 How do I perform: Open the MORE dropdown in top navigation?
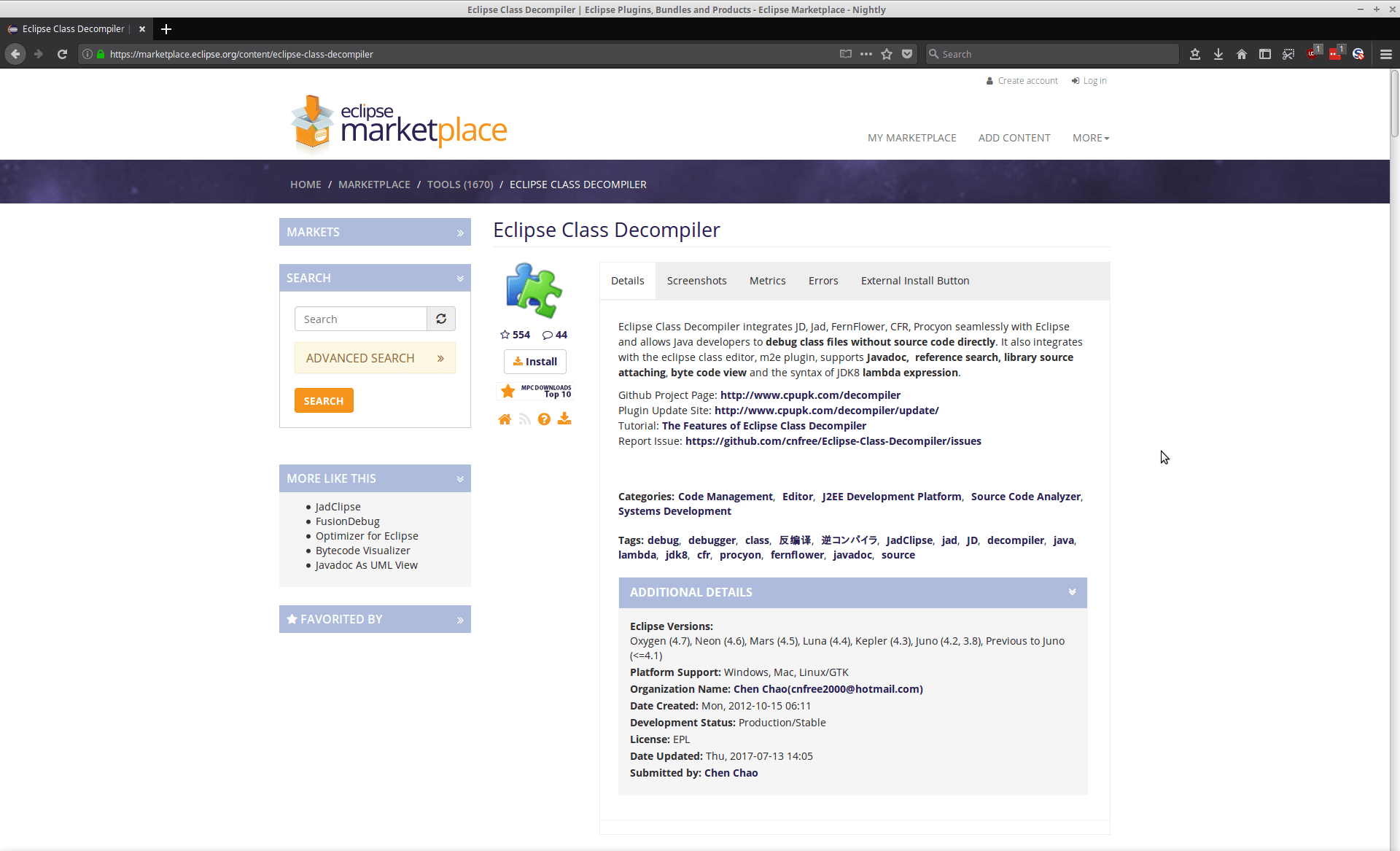tap(1090, 138)
